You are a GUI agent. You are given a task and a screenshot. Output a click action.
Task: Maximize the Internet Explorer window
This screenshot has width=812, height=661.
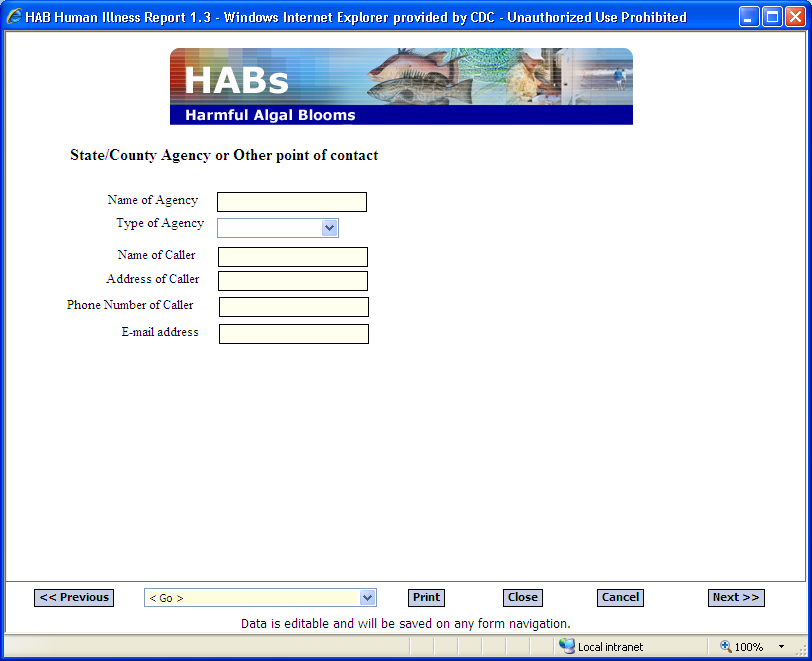(772, 17)
